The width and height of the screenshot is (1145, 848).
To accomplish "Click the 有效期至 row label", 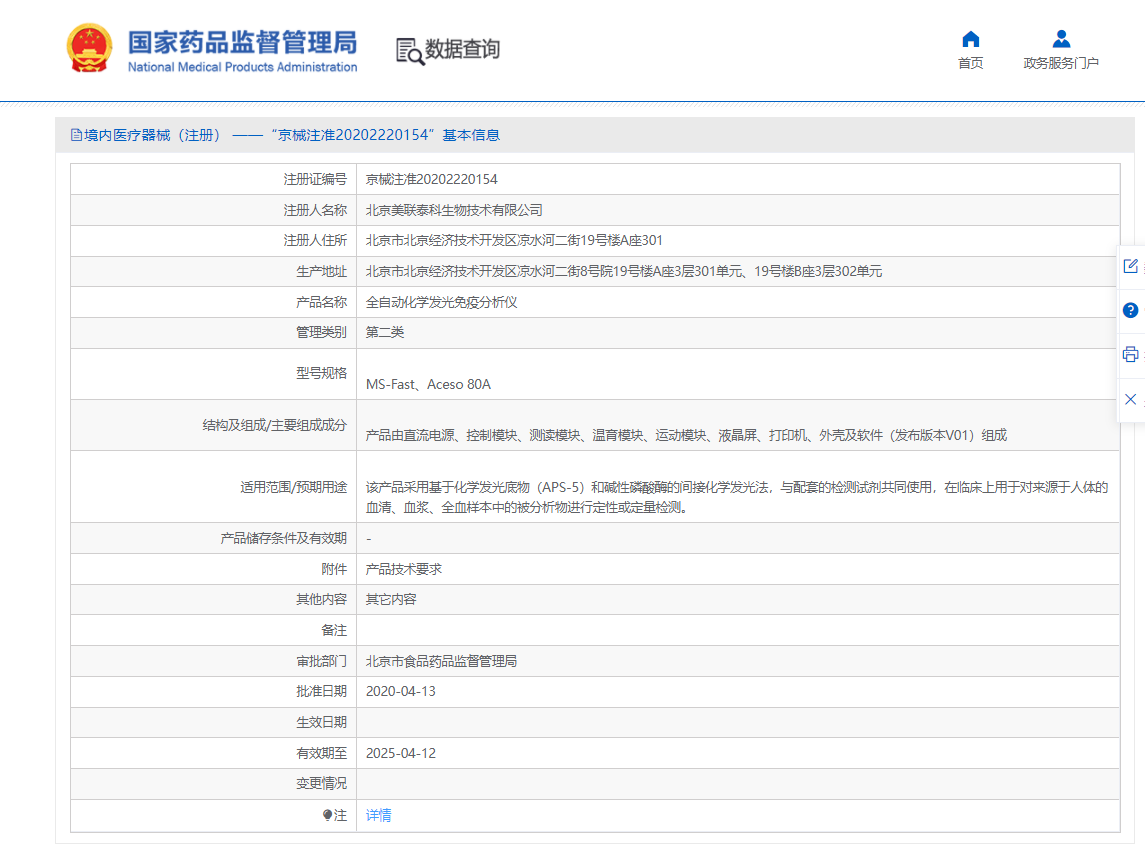I will [321, 753].
